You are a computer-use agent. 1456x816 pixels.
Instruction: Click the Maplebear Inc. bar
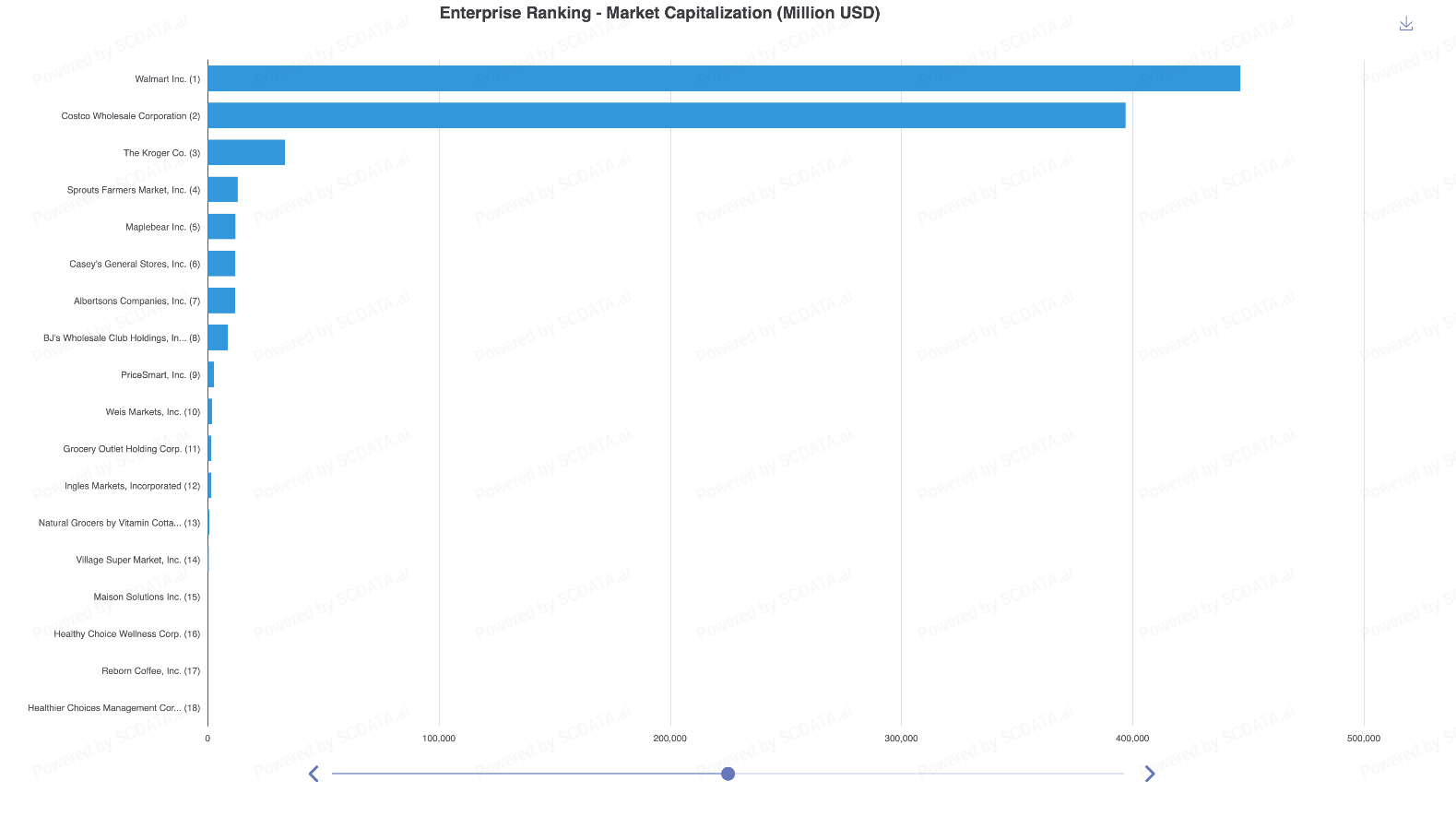[221, 226]
